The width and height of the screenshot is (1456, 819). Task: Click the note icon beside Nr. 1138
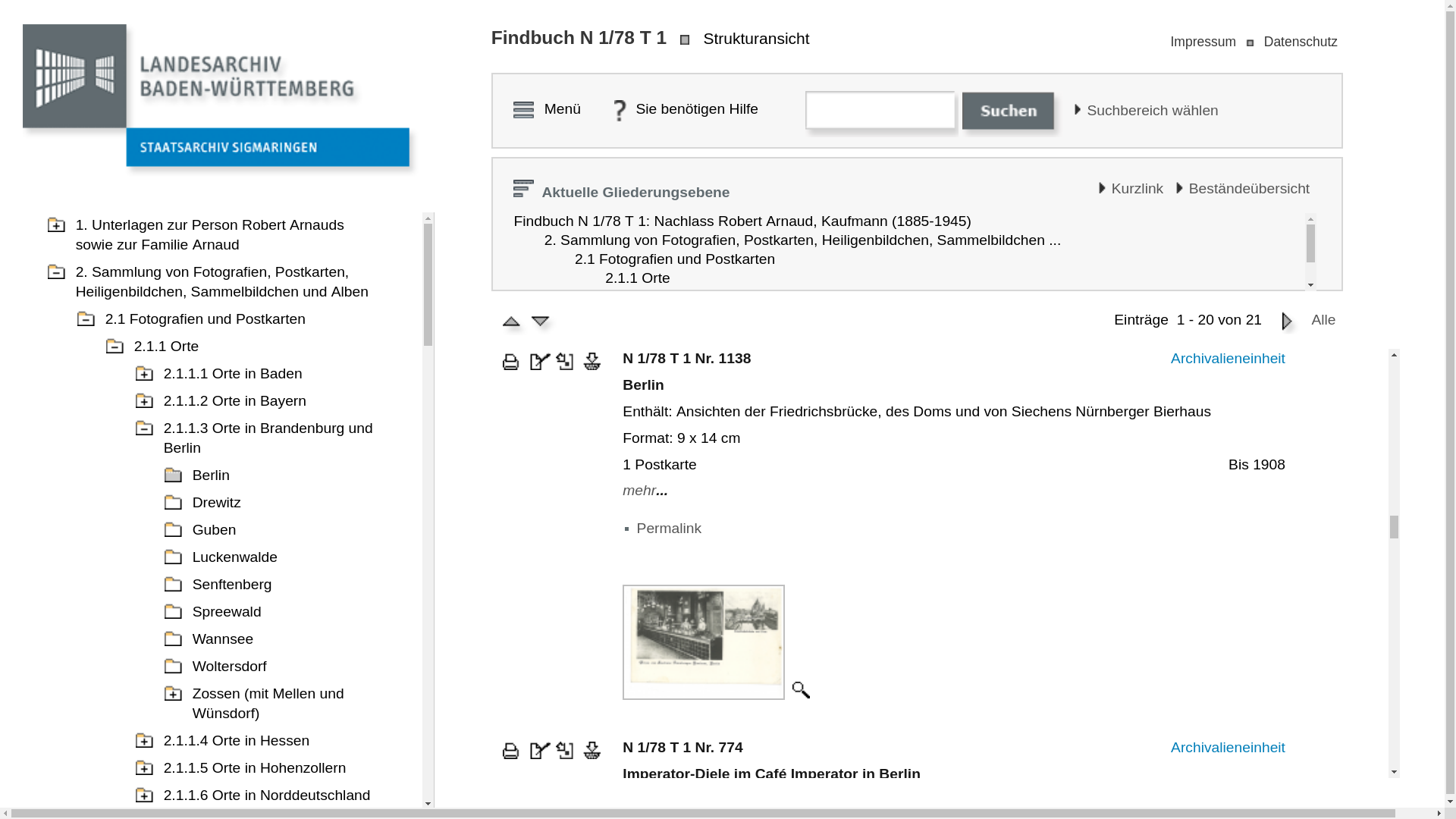click(x=540, y=362)
